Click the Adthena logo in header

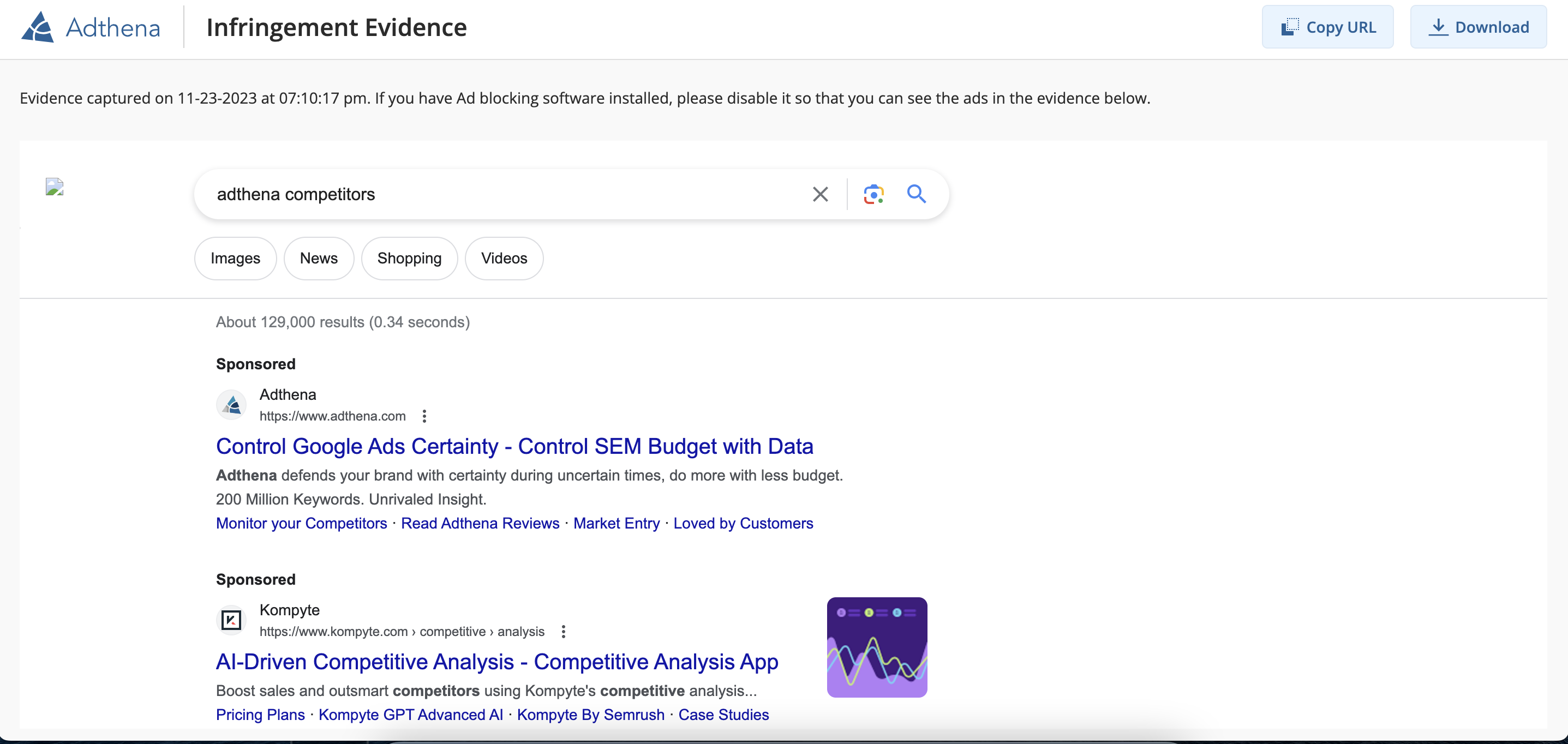91,27
